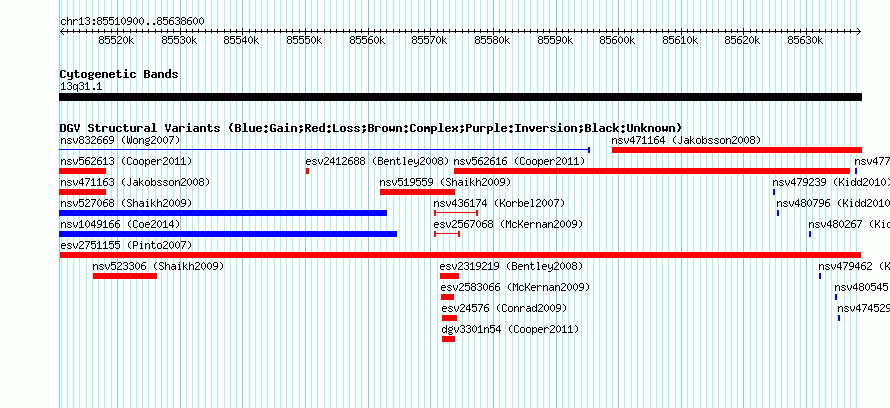Click the esv24576 (Conrad2009) label
This screenshot has height=408, width=890.
[504, 308]
